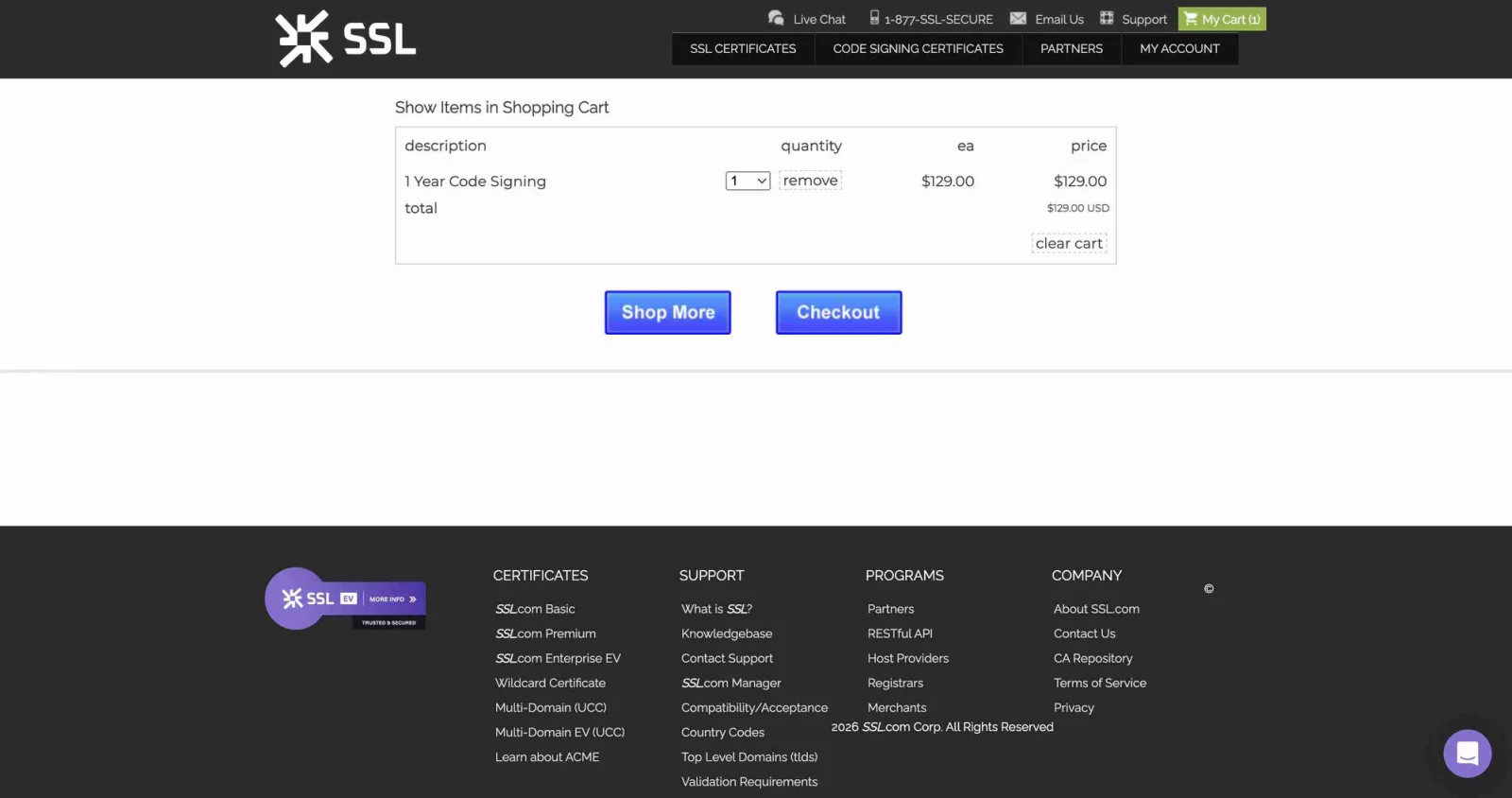Click the phone icon beside 1-877-SSL-SECURE
This screenshot has width=1512, height=798.
pos(874,18)
